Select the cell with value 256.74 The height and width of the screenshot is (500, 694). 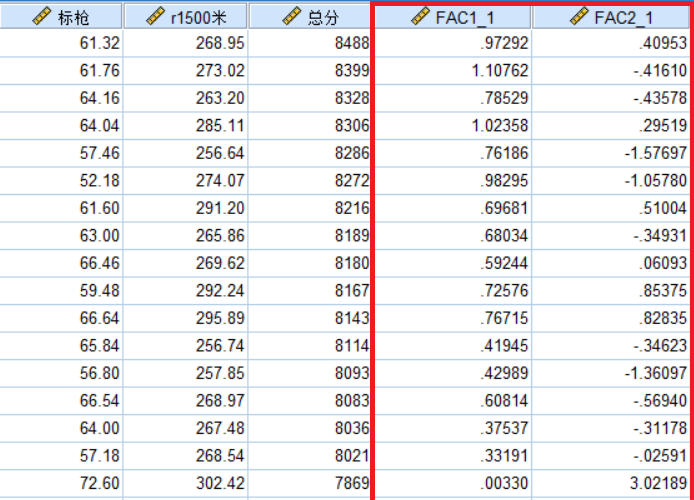point(185,346)
